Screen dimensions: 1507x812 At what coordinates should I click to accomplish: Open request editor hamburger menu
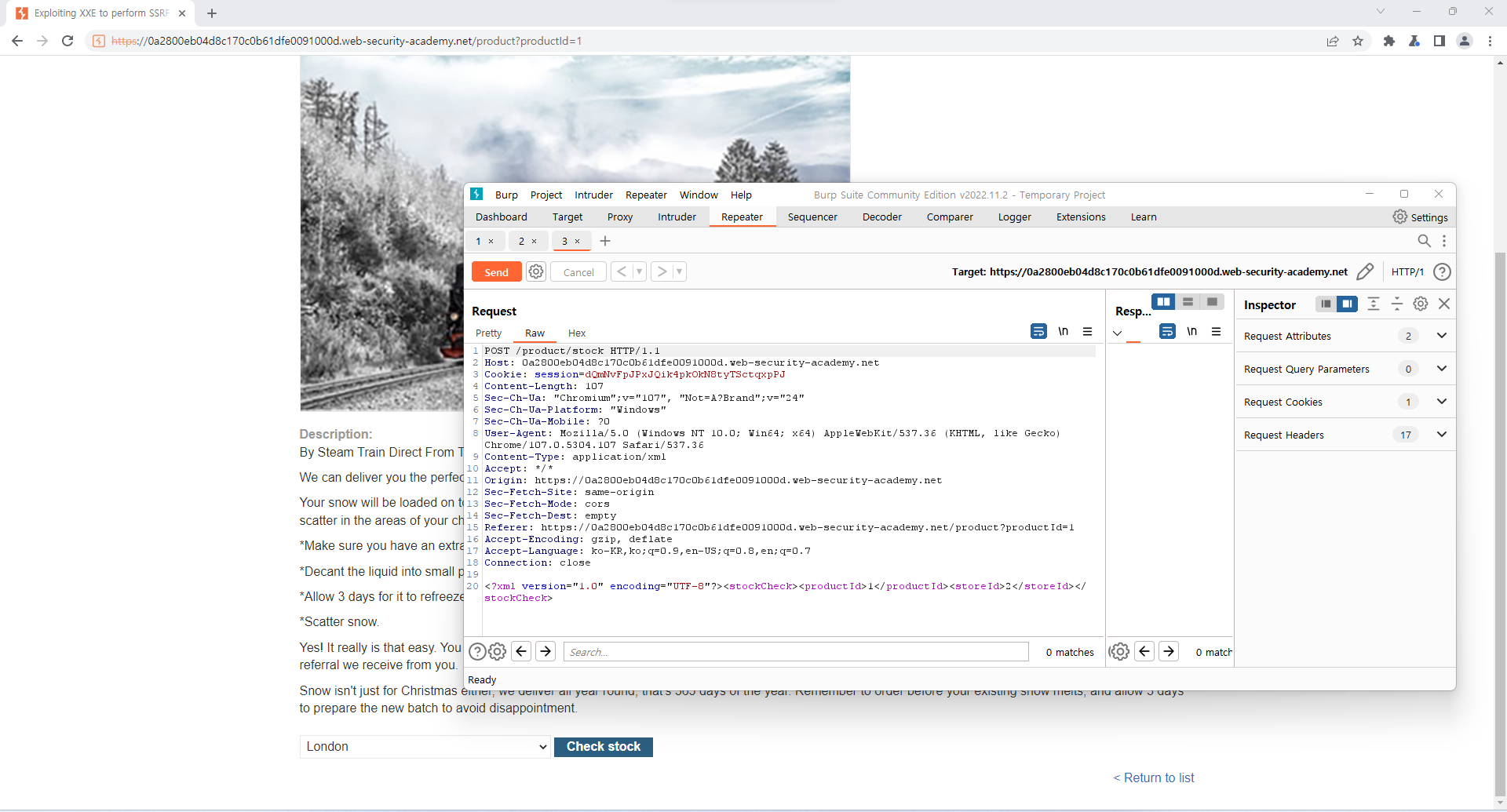(1087, 332)
